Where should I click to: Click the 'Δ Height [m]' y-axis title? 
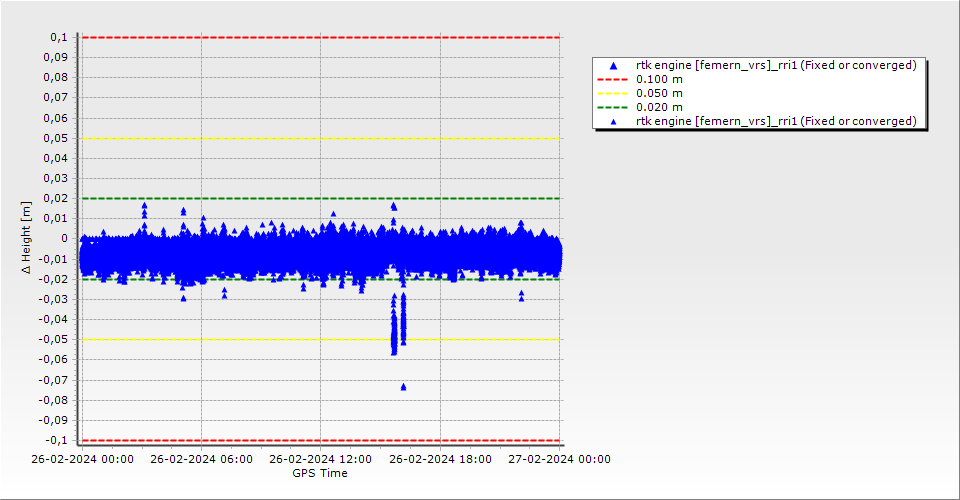26,238
